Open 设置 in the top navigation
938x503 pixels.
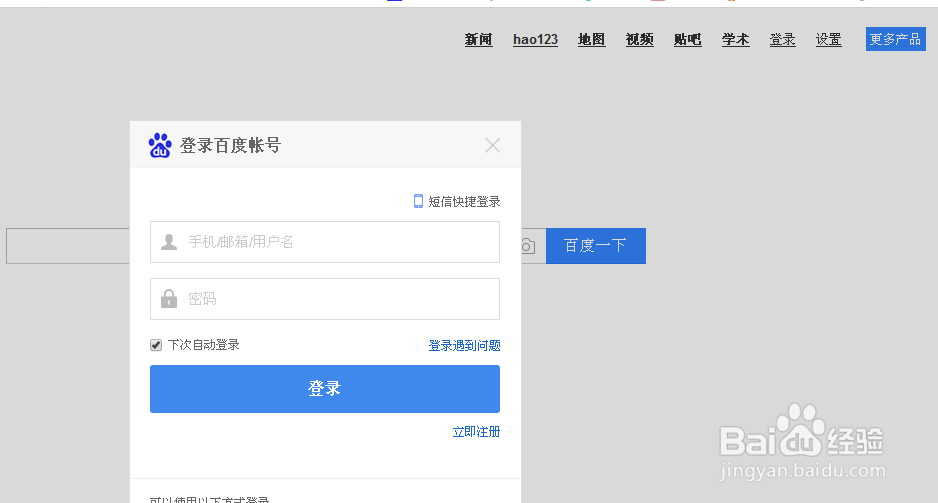[829, 39]
